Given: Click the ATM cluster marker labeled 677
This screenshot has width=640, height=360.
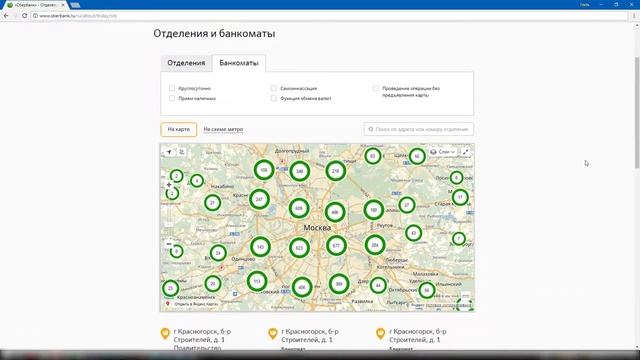Looking at the screenshot, I should [336, 246].
